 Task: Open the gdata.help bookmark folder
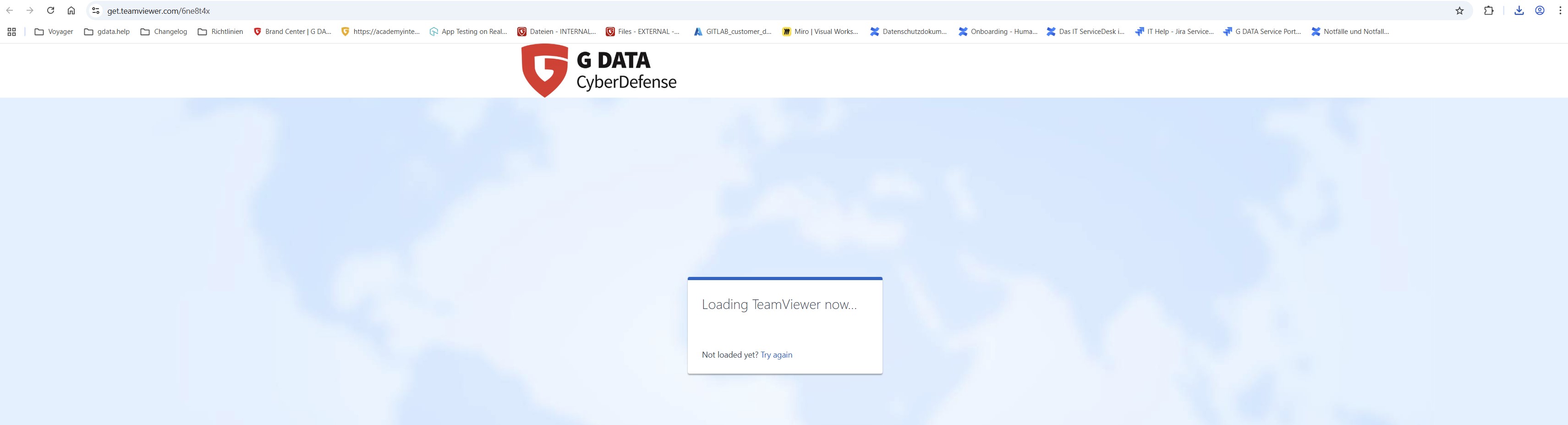pos(106,32)
